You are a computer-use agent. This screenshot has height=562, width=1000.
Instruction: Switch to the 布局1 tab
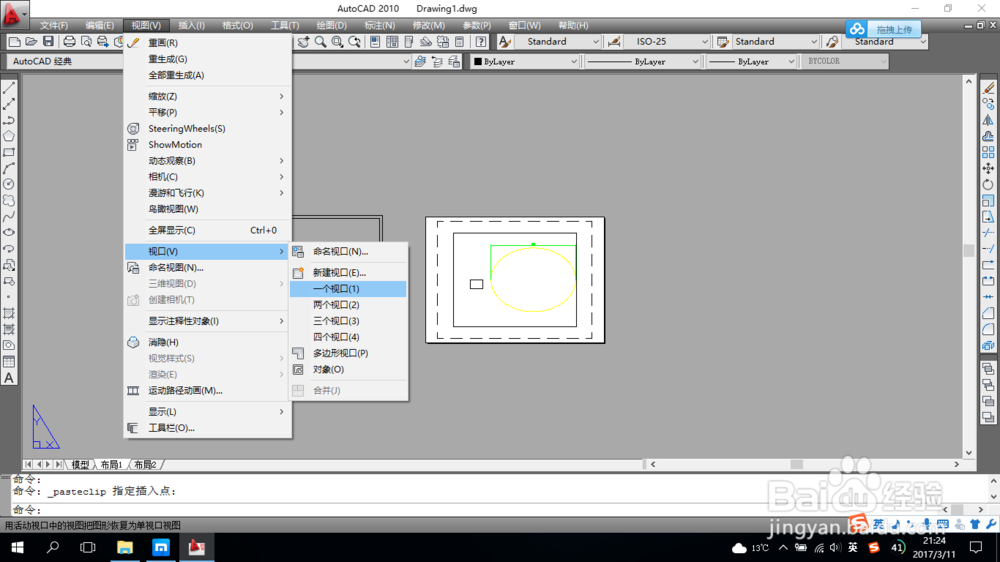click(111, 464)
